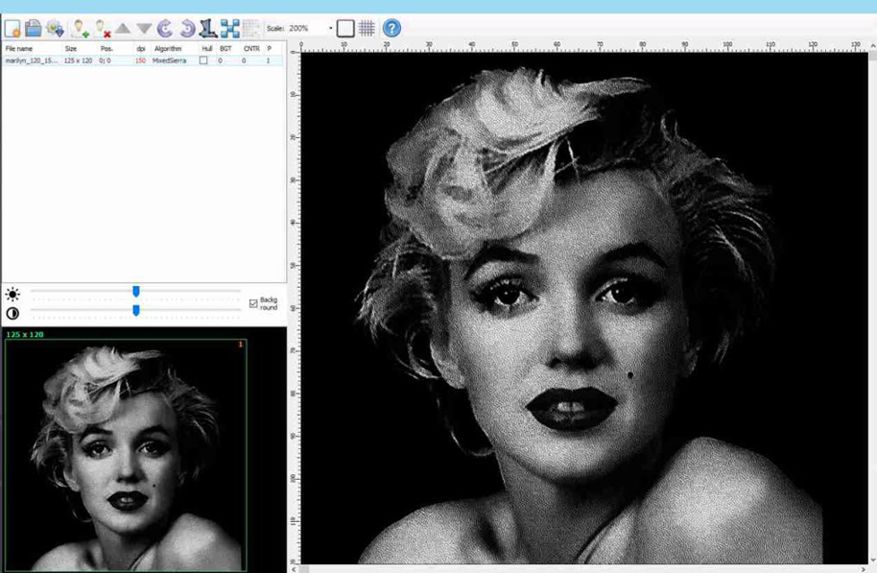Click the vertical scrollbar up arrow
Screen dimensions: 877x573
click(873, 45)
